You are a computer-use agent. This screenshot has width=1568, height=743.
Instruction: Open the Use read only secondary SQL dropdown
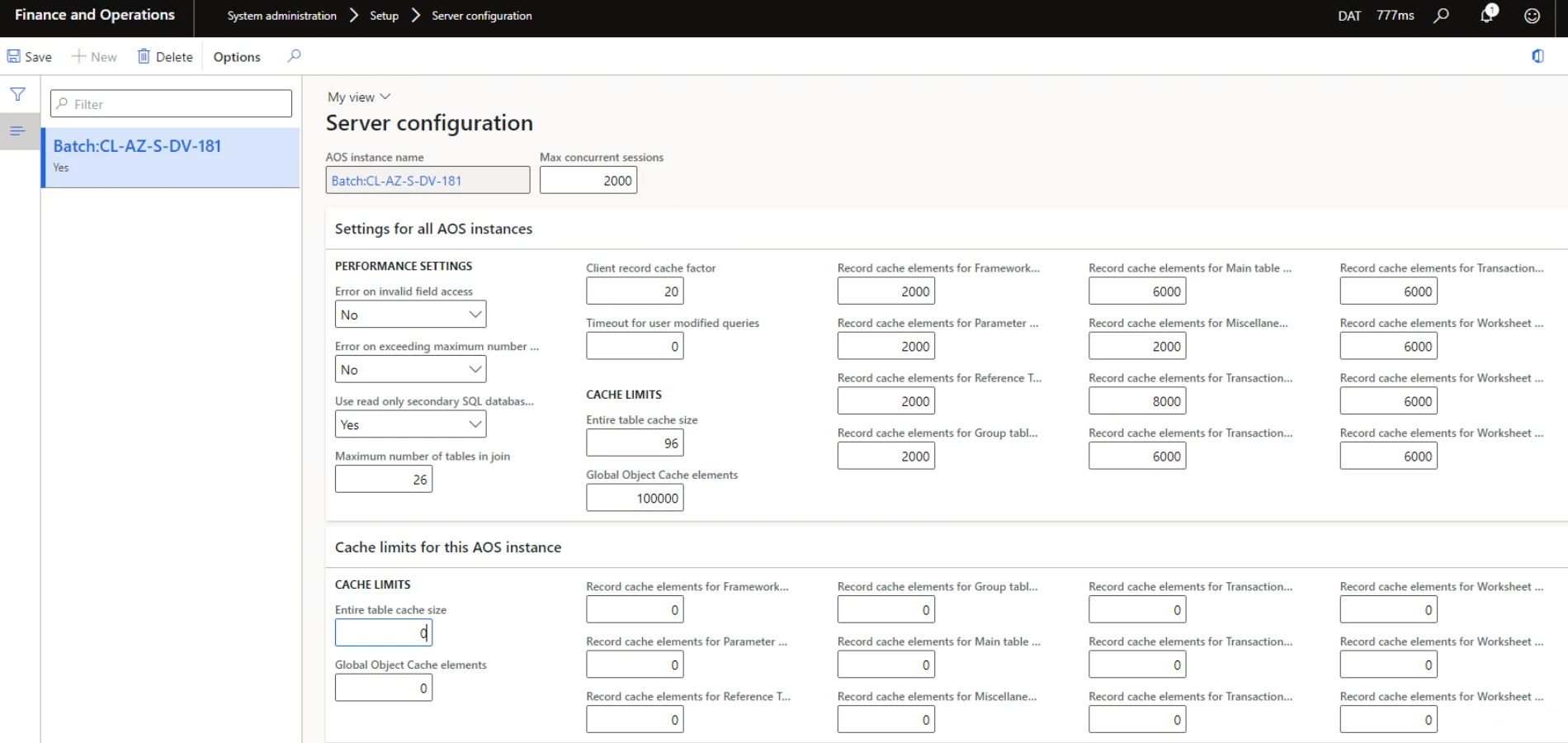[x=410, y=424]
